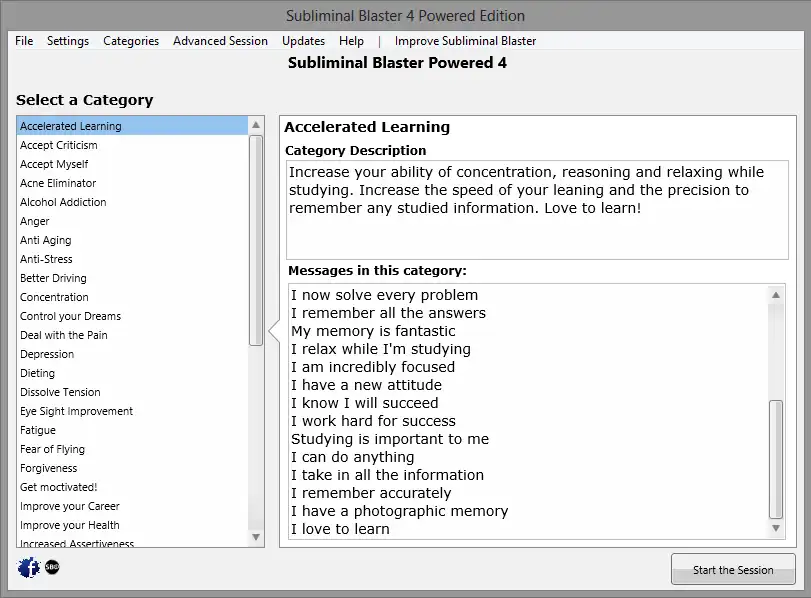Select the Anti-Stress category

click(x=132, y=259)
